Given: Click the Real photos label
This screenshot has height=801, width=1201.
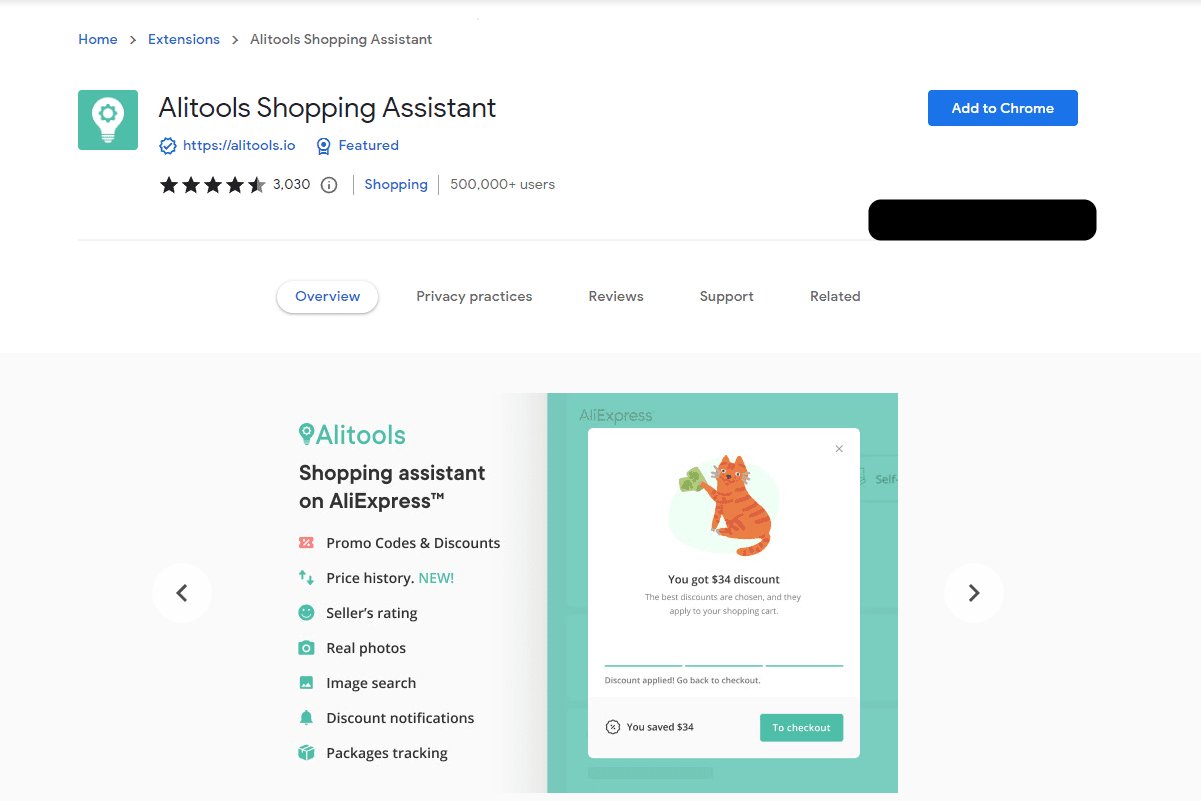Looking at the screenshot, I should (366, 648).
